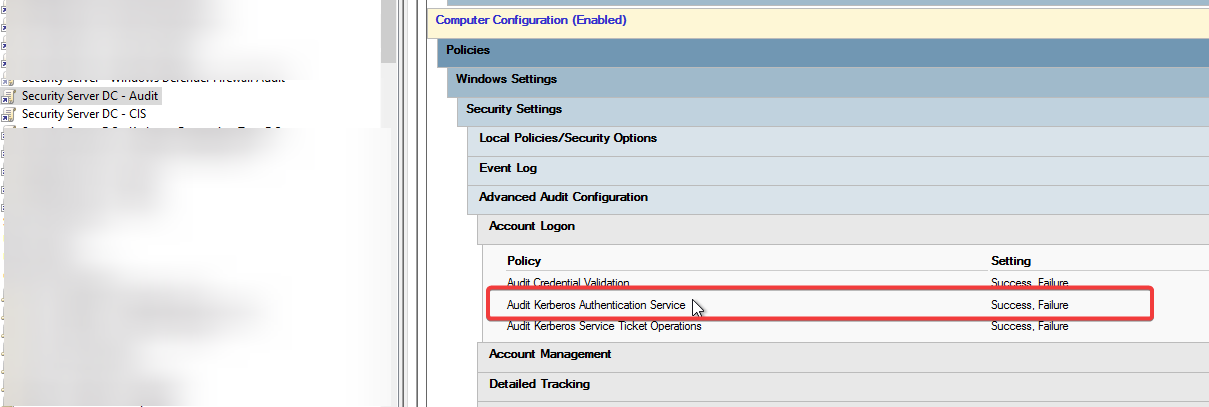Select Security Server DC - Audit in the tree

(x=90, y=96)
